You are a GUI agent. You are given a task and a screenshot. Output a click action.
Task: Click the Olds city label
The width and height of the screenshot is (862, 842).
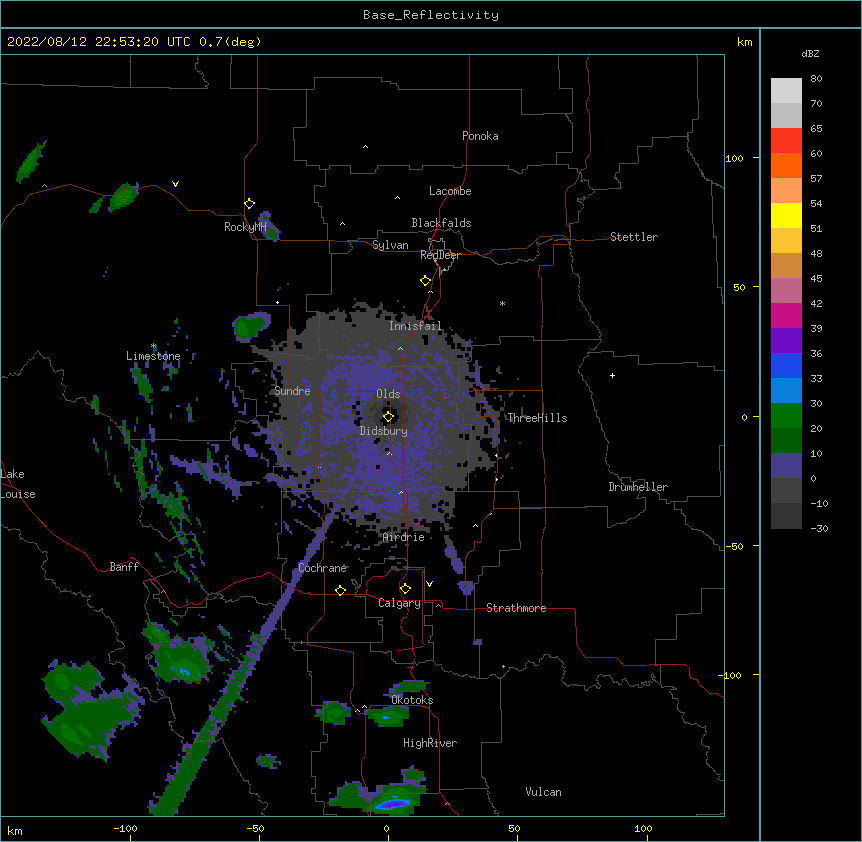coord(388,394)
